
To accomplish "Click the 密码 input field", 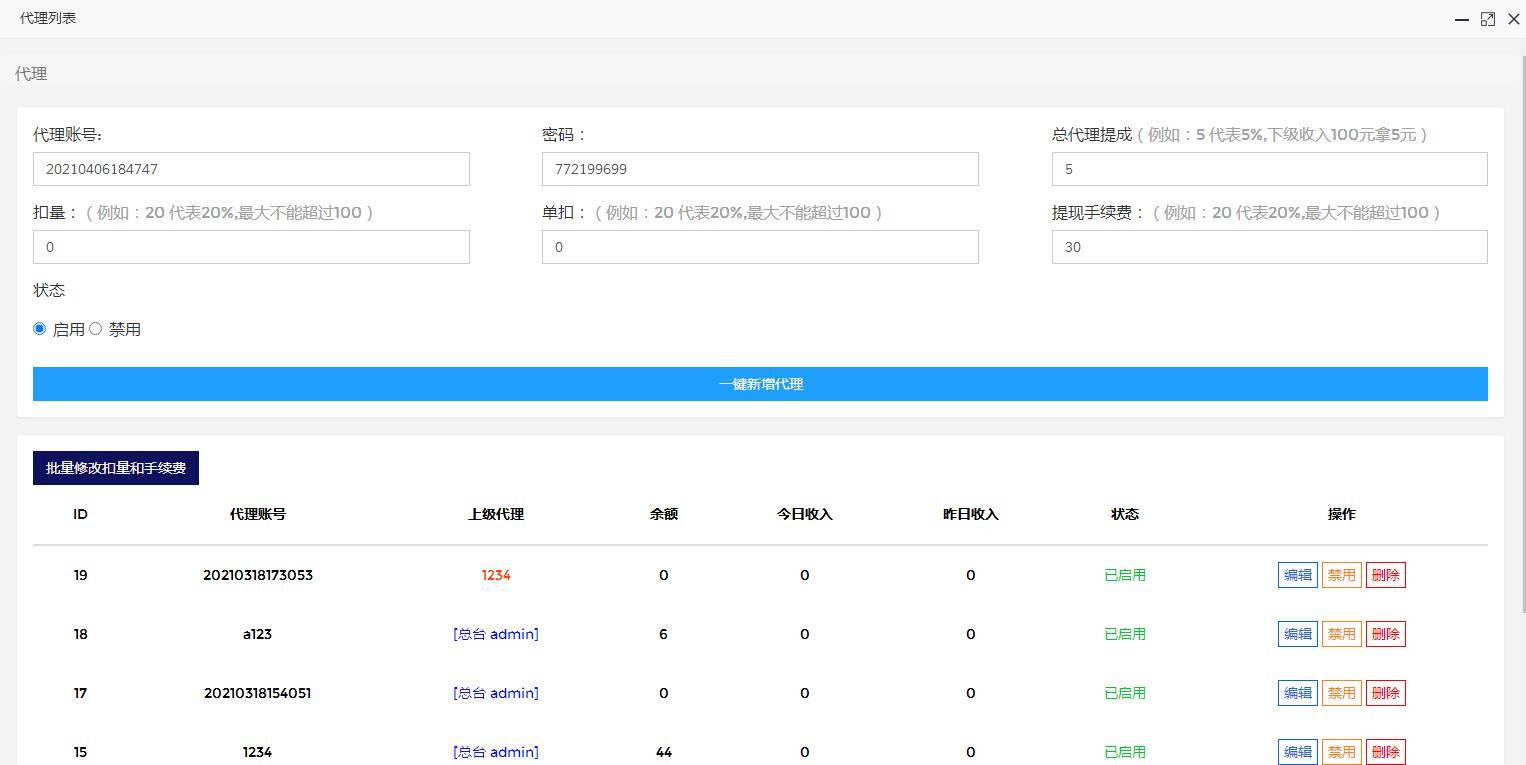I will tap(759, 169).
